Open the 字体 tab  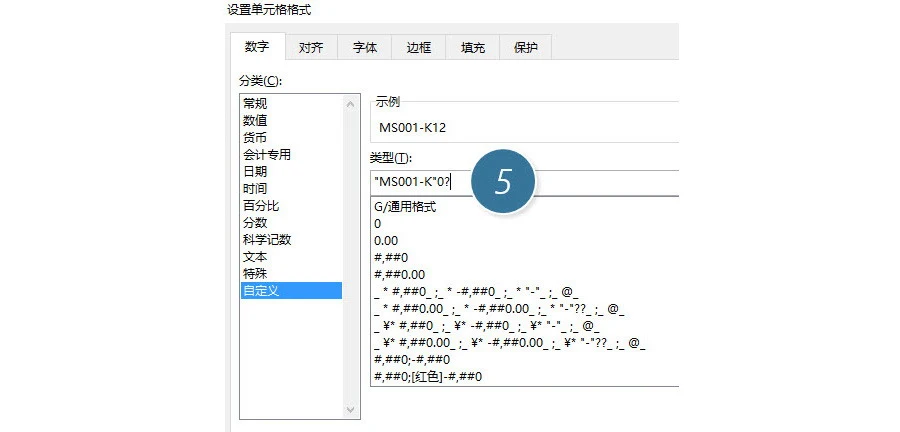364,48
